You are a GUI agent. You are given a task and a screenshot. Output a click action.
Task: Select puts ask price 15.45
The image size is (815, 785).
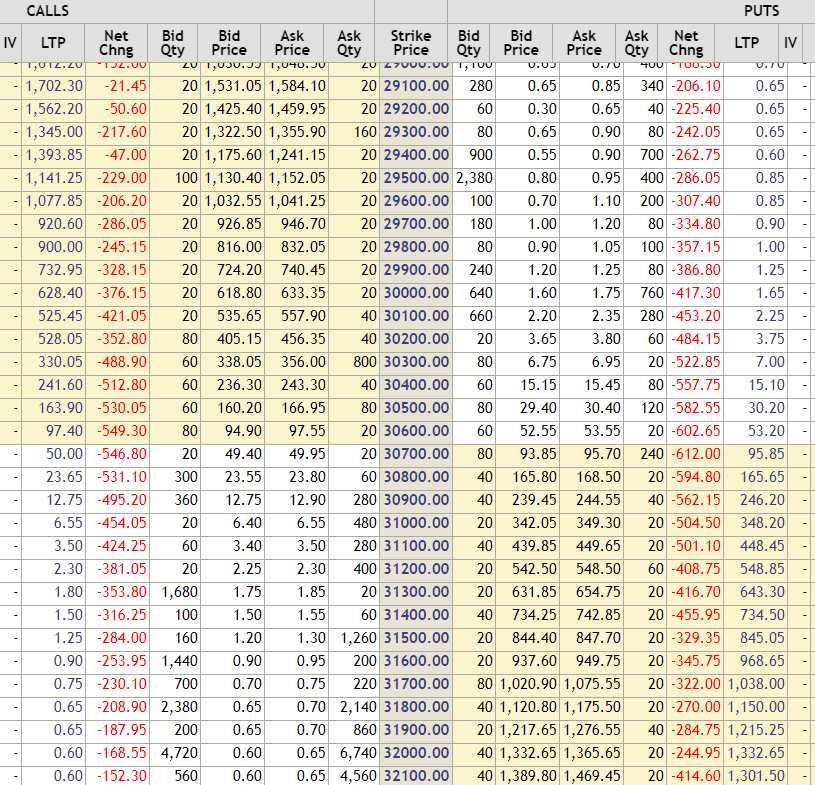(x=602, y=385)
